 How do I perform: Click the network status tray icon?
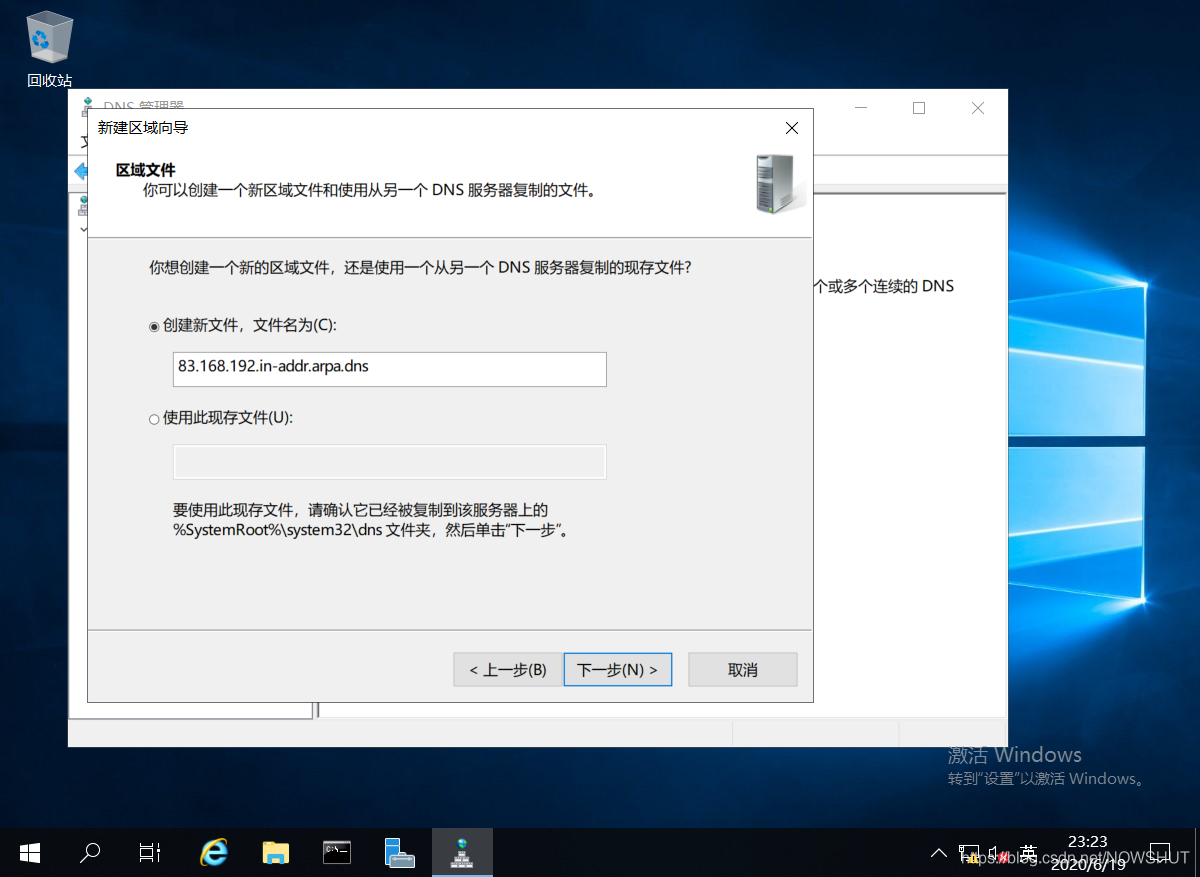(x=969, y=852)
